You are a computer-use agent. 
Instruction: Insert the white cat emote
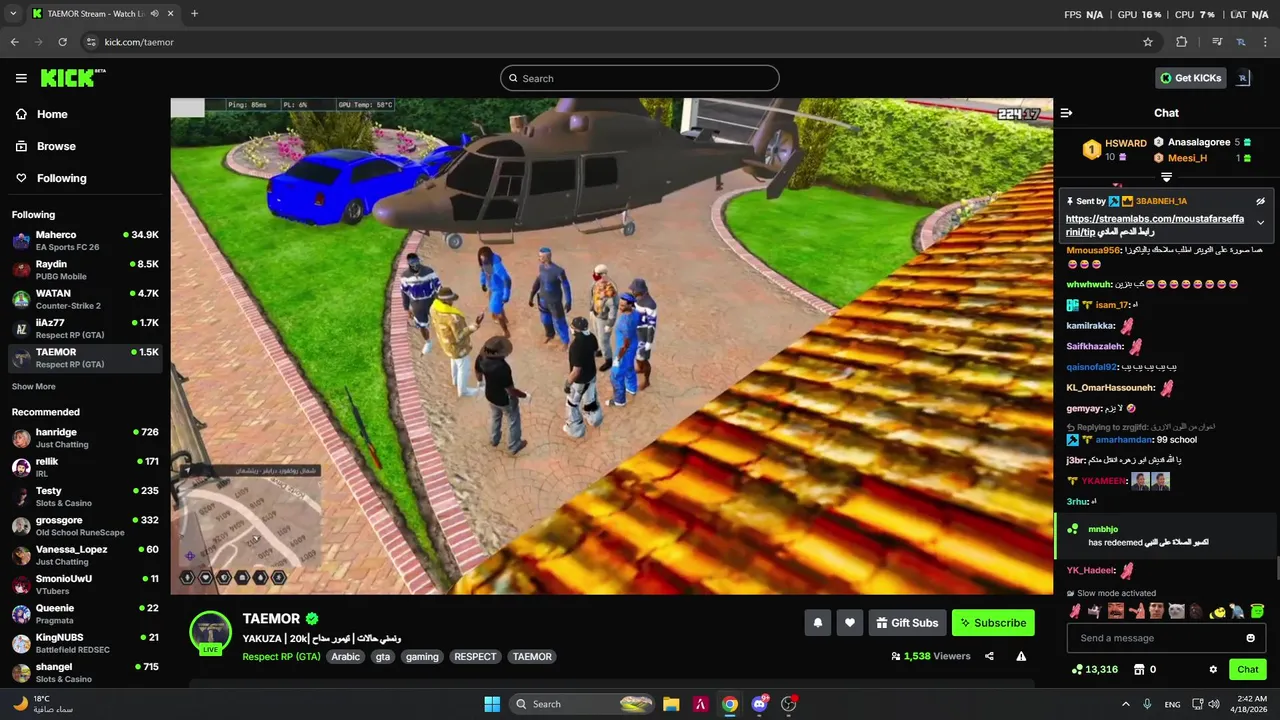pyautogui.click(x=1176, y=611)
